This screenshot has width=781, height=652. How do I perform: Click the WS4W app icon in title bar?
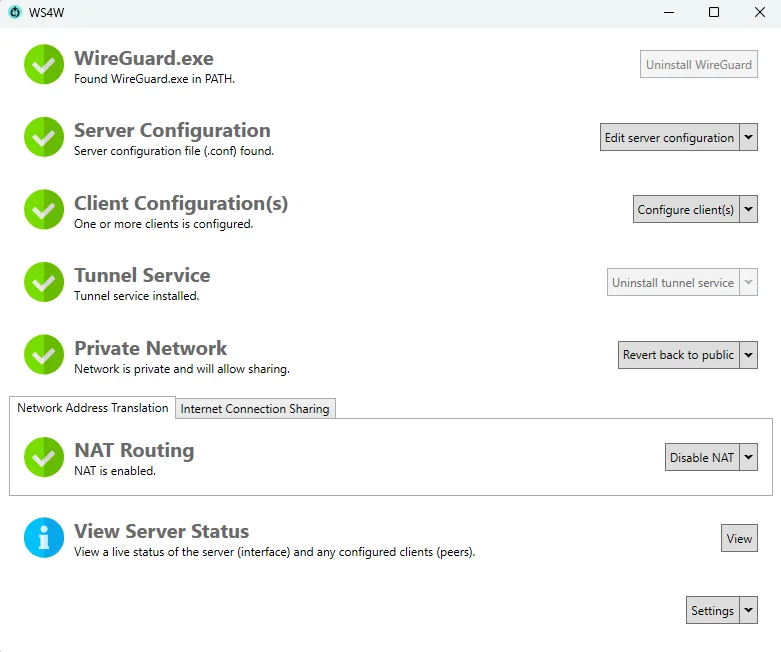click(x=15, y=12)
